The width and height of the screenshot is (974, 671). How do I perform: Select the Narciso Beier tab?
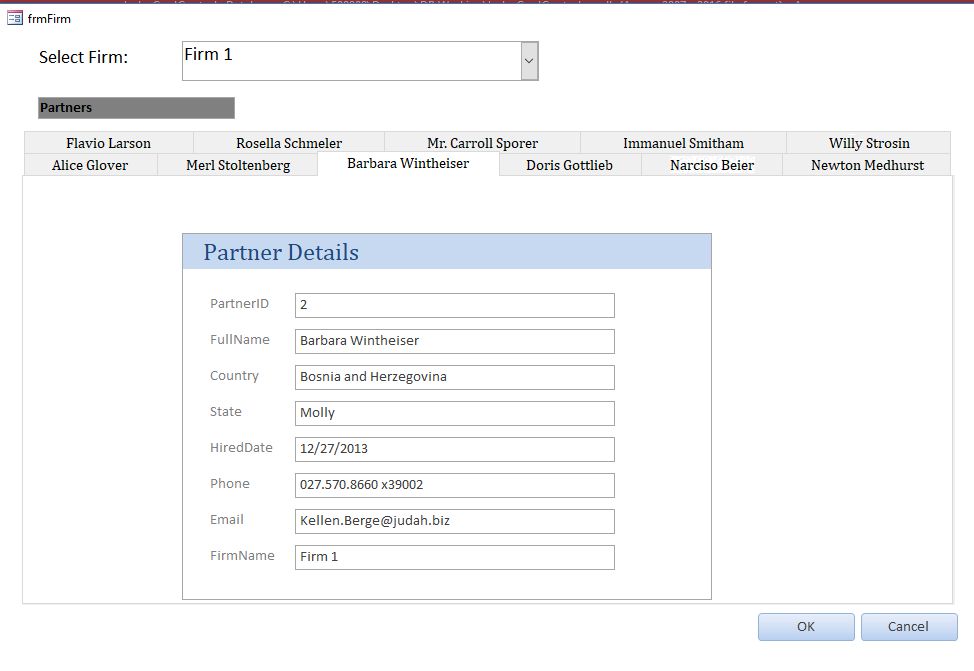click(712, 165)
